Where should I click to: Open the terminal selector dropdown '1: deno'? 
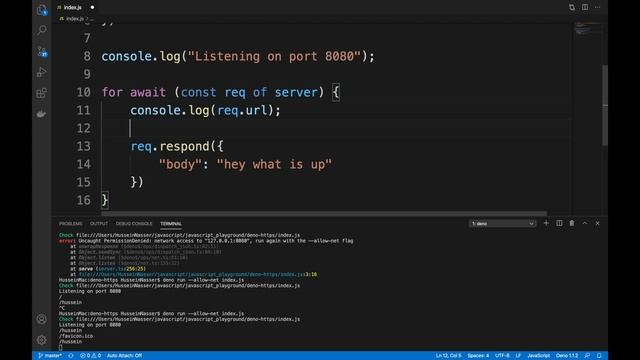(502, 224)
